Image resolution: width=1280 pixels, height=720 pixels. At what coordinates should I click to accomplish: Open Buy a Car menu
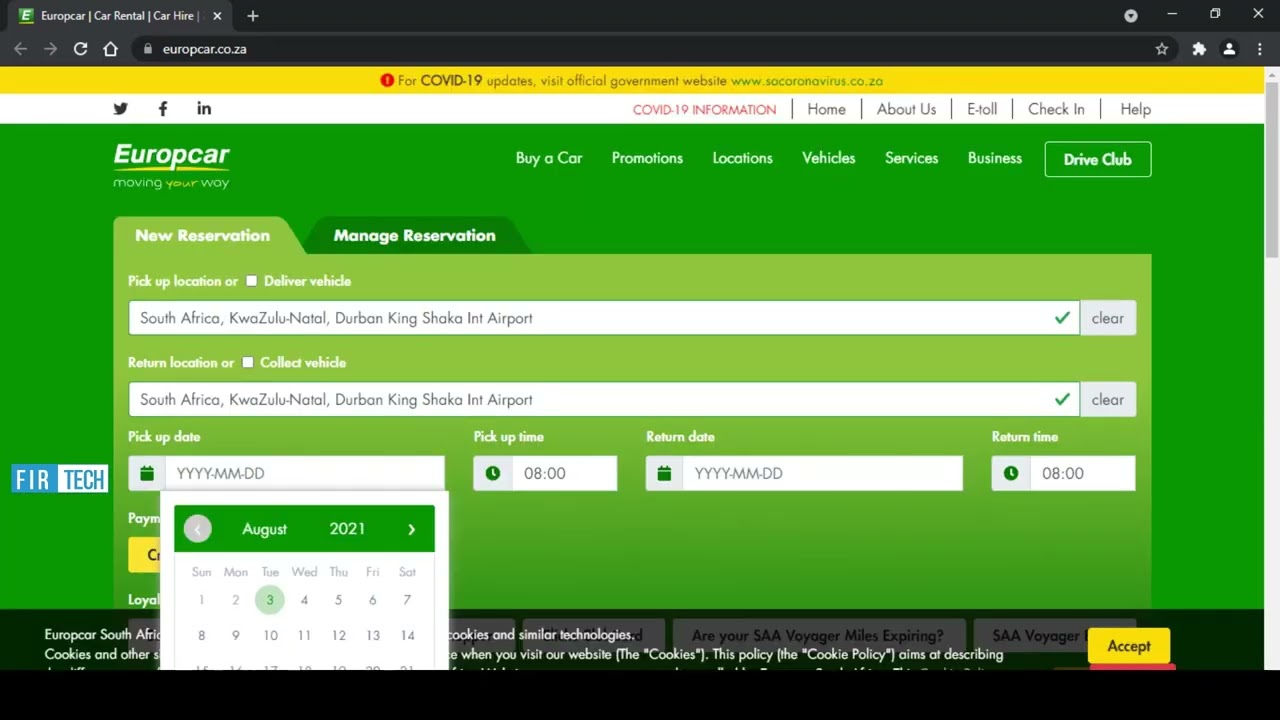549,158
